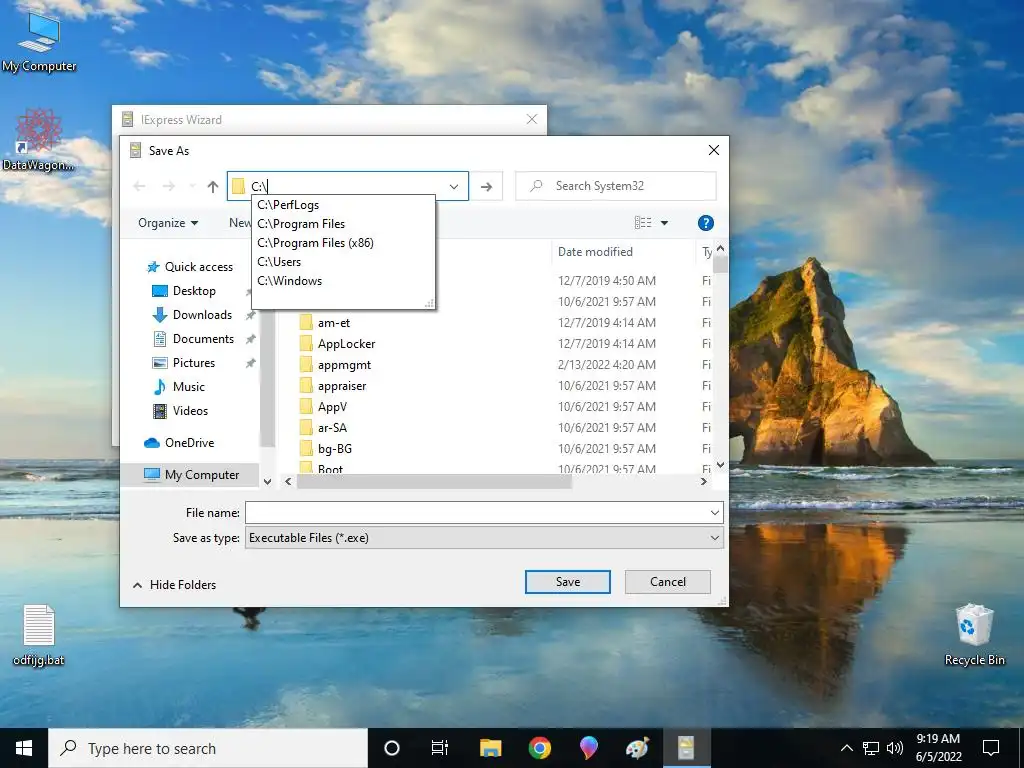
Task: Open the DataWagon desktop shortcut
Action: [x=38, y=140]
